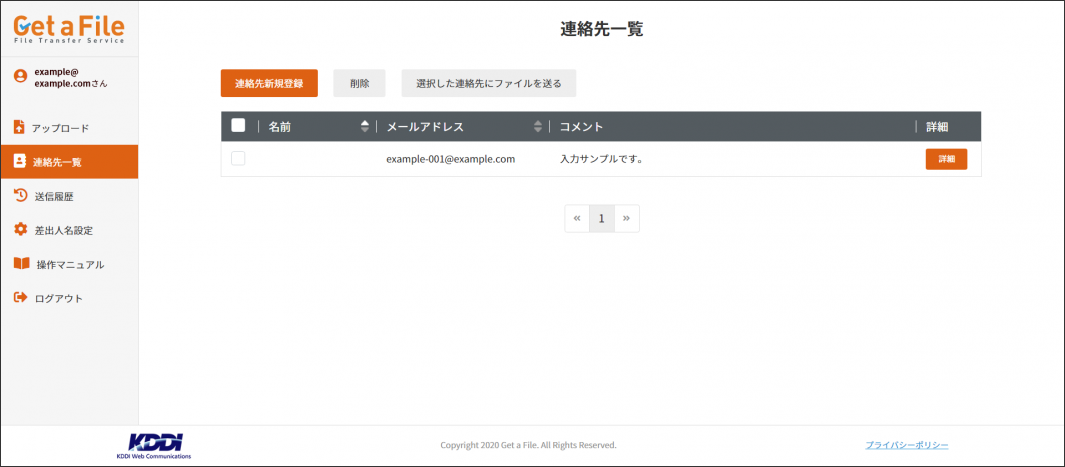Screen dimensions: 1065x467
Task: Open the プライバシーポリシー link
Action: pos(906,445)
